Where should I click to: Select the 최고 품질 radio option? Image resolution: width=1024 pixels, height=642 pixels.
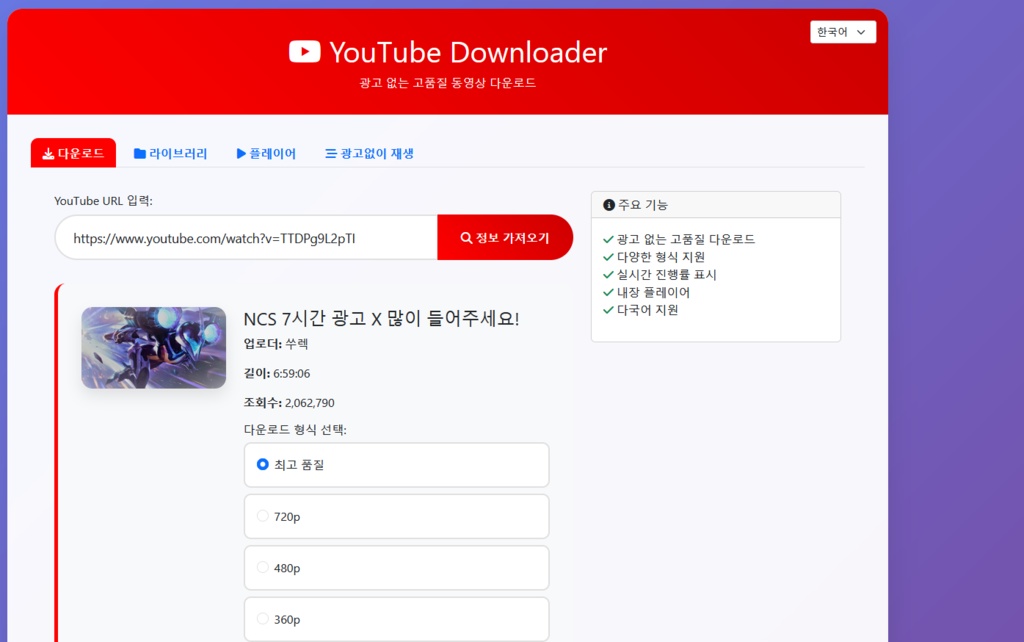tap(396, 464)
